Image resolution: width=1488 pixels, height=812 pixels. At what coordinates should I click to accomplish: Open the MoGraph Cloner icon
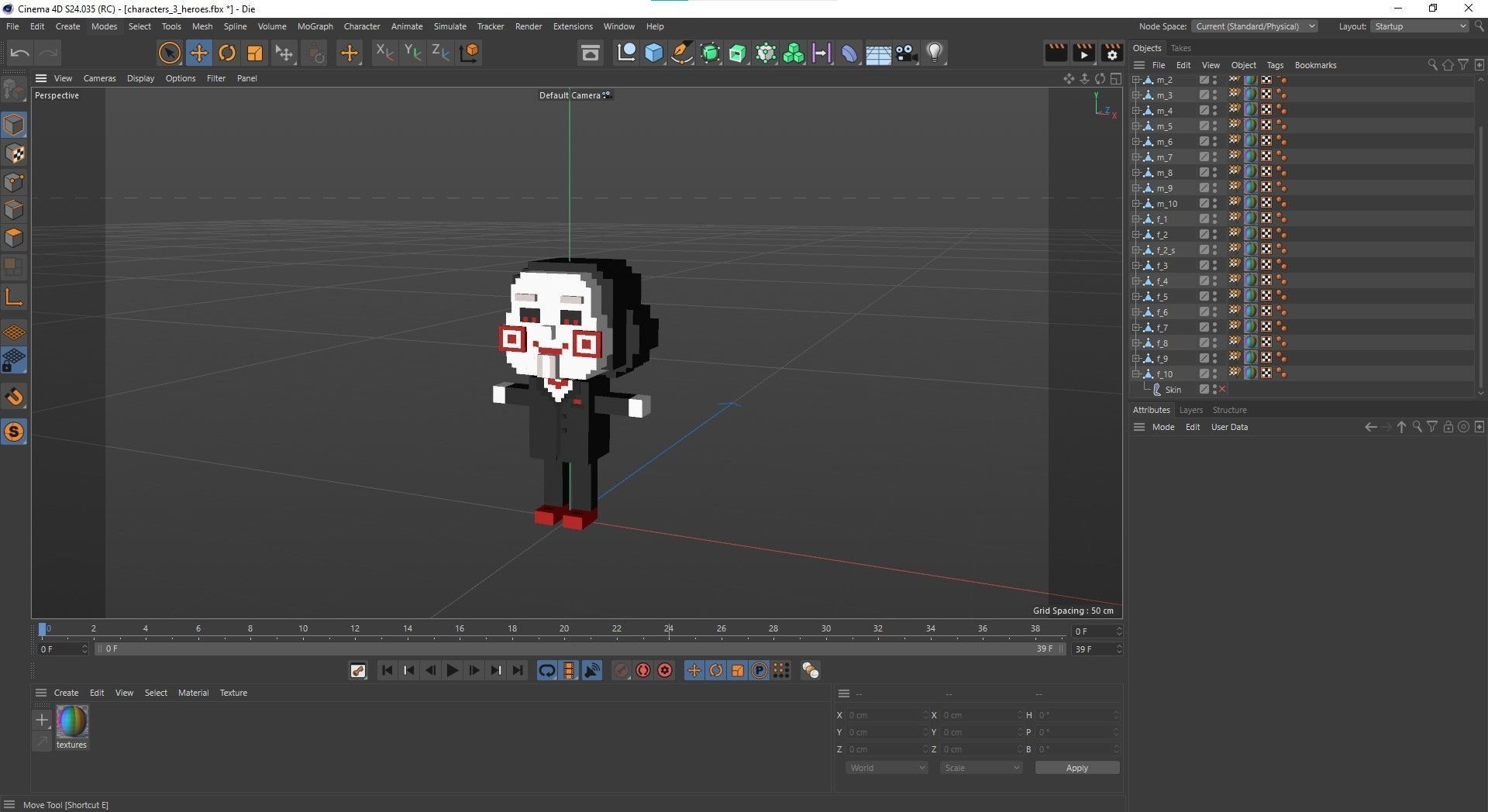tap(794, 53)
